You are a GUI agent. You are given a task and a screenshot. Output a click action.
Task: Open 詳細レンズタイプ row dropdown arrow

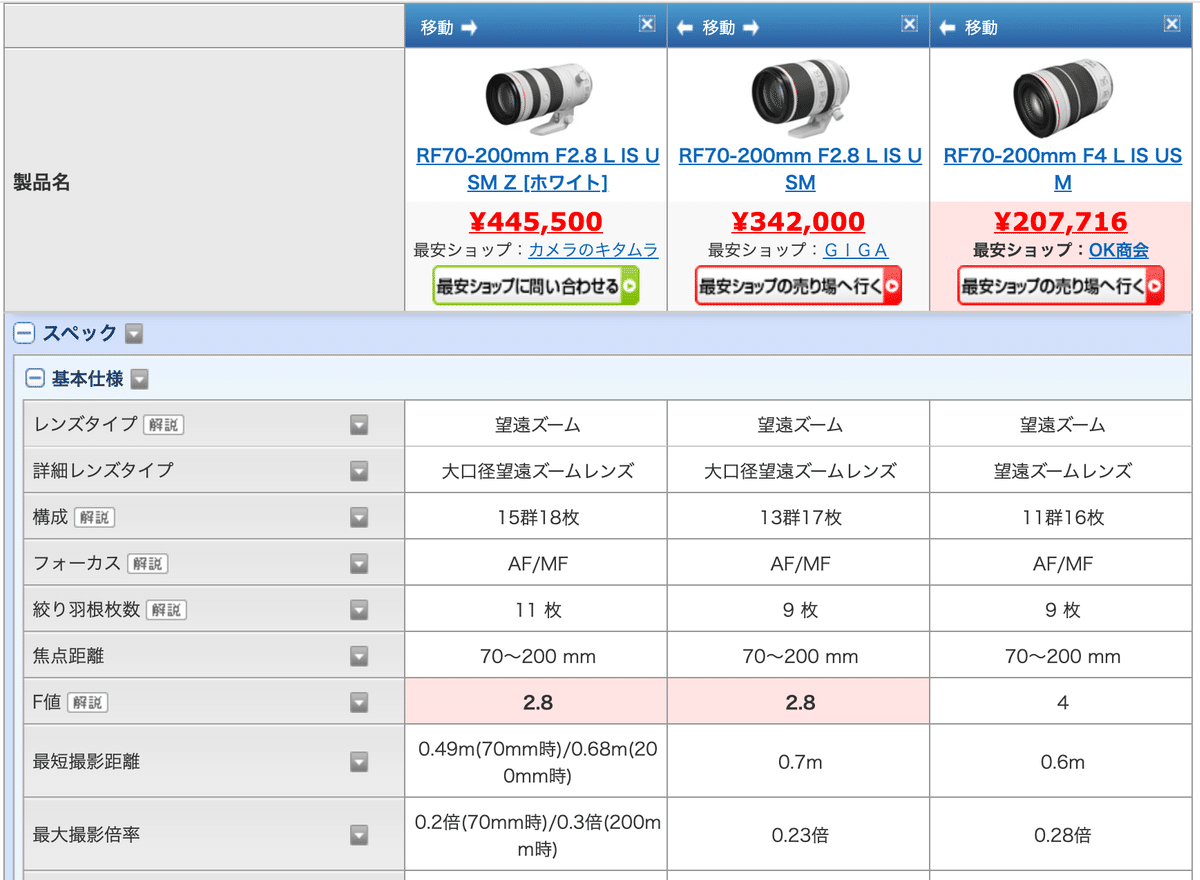(x=359, y=470)
